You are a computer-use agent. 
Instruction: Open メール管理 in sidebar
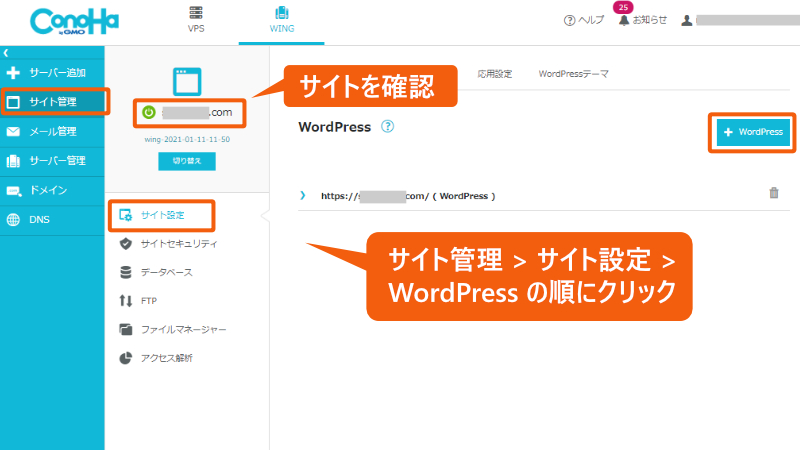click(52, 132)
